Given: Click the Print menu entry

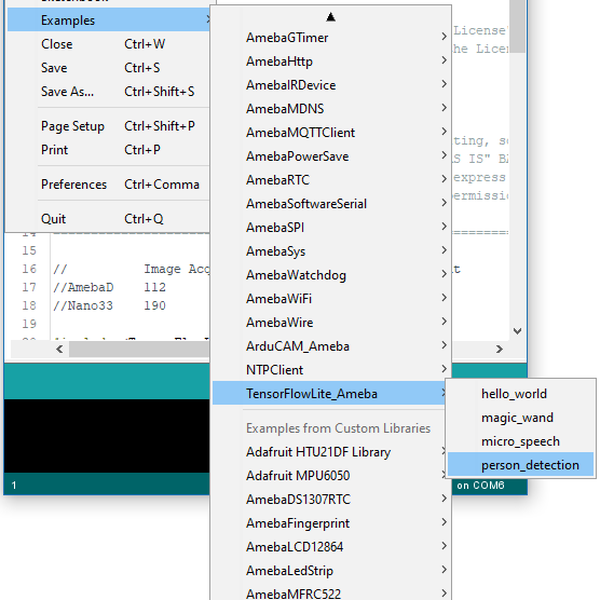Looking at the screenshot, I should [x=55, y=150].
